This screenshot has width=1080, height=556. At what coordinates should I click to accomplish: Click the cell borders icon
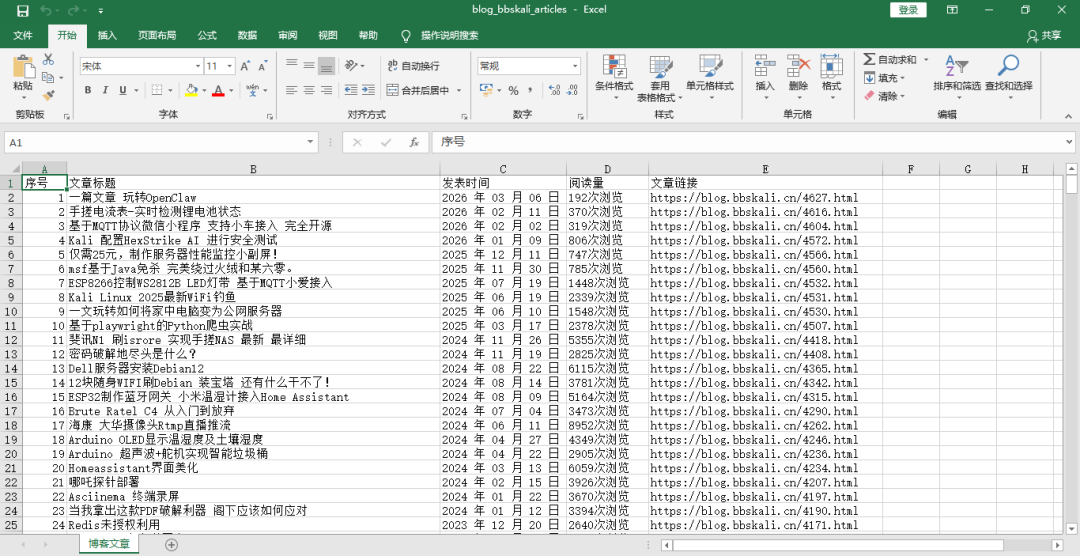point(156,90)
